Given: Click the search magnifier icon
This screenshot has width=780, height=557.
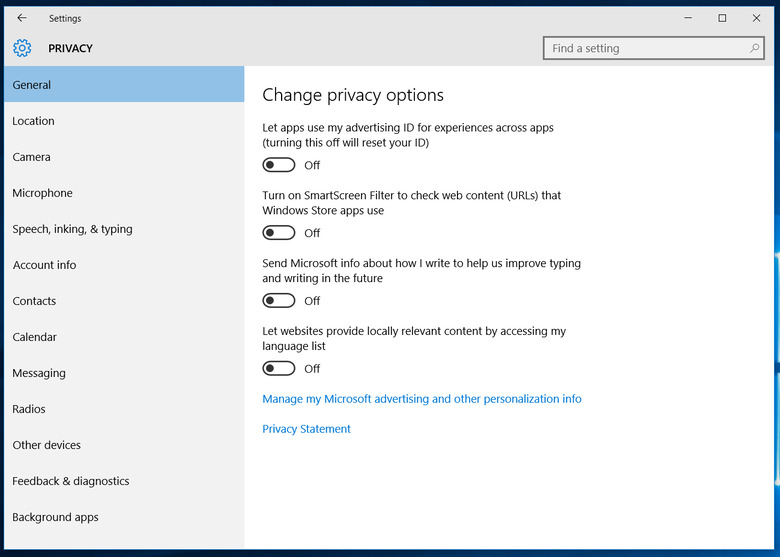Looking at the screenshot, I should pos(754,48).
